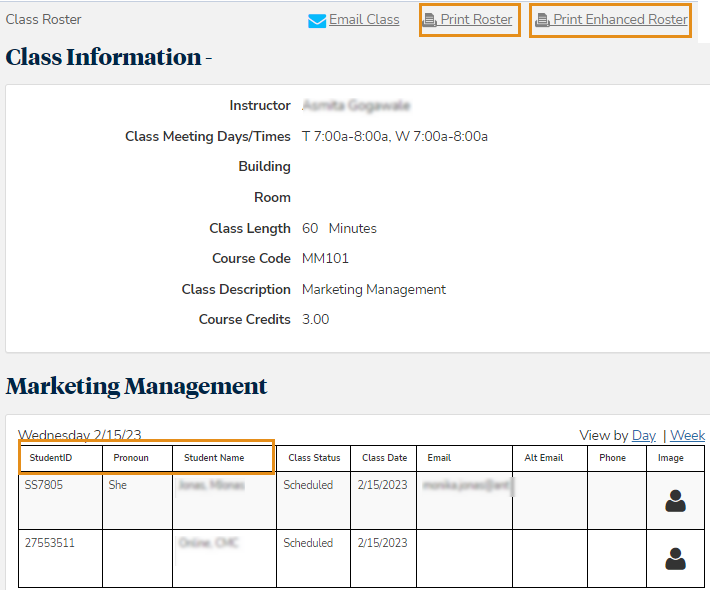Switch roster view to Day
This screenshot has height=590, width=710.
644,435
